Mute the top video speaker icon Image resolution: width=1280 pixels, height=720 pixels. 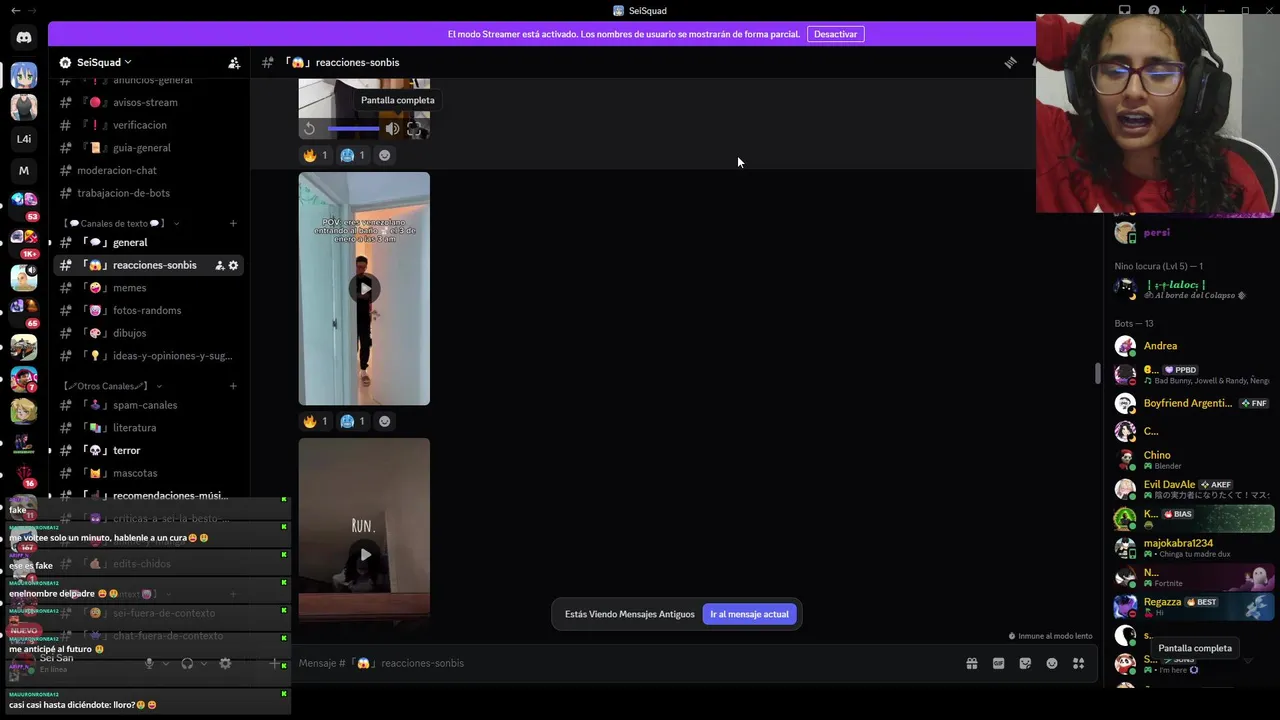coord(392,128)
